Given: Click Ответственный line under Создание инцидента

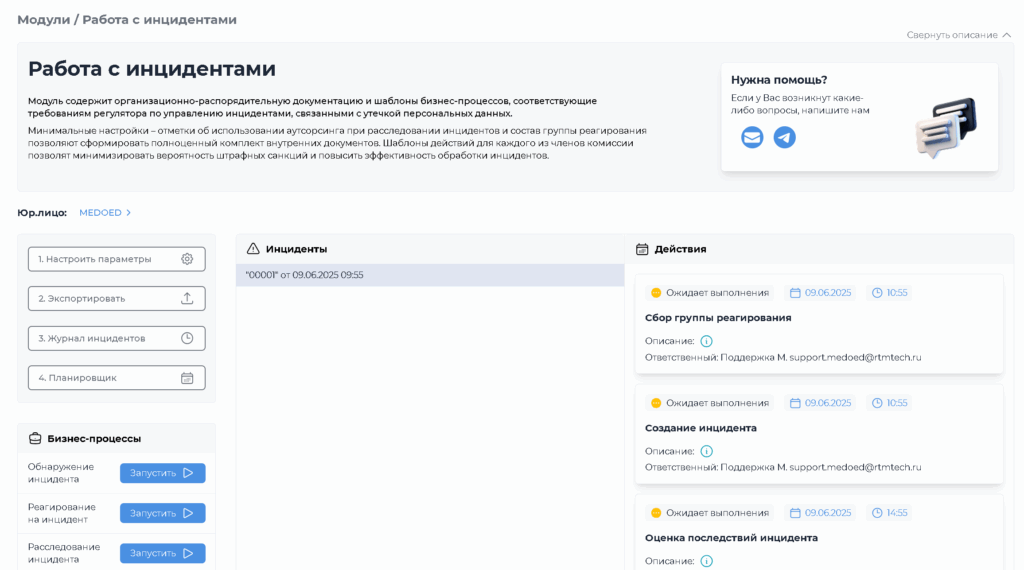Looking at the screenshot, I should tap(783, 467).
